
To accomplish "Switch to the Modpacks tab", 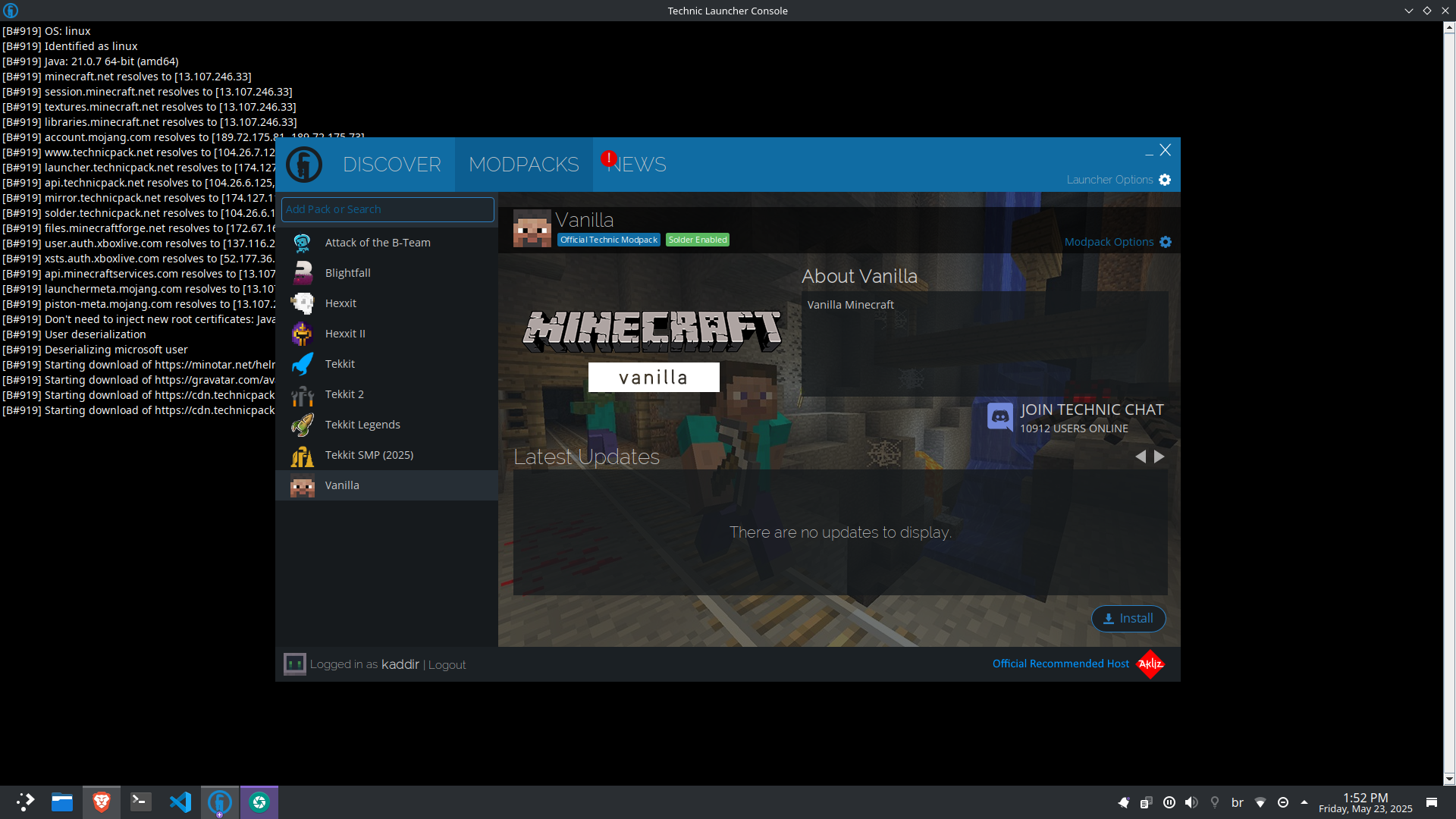I will pos(524,165).
